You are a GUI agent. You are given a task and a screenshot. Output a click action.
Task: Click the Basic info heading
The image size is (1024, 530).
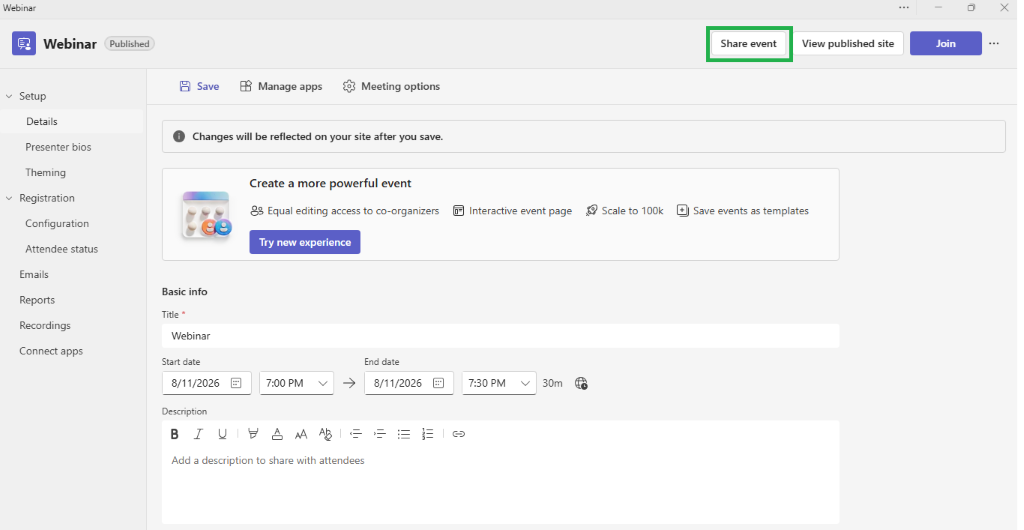[x=185, y=292]
